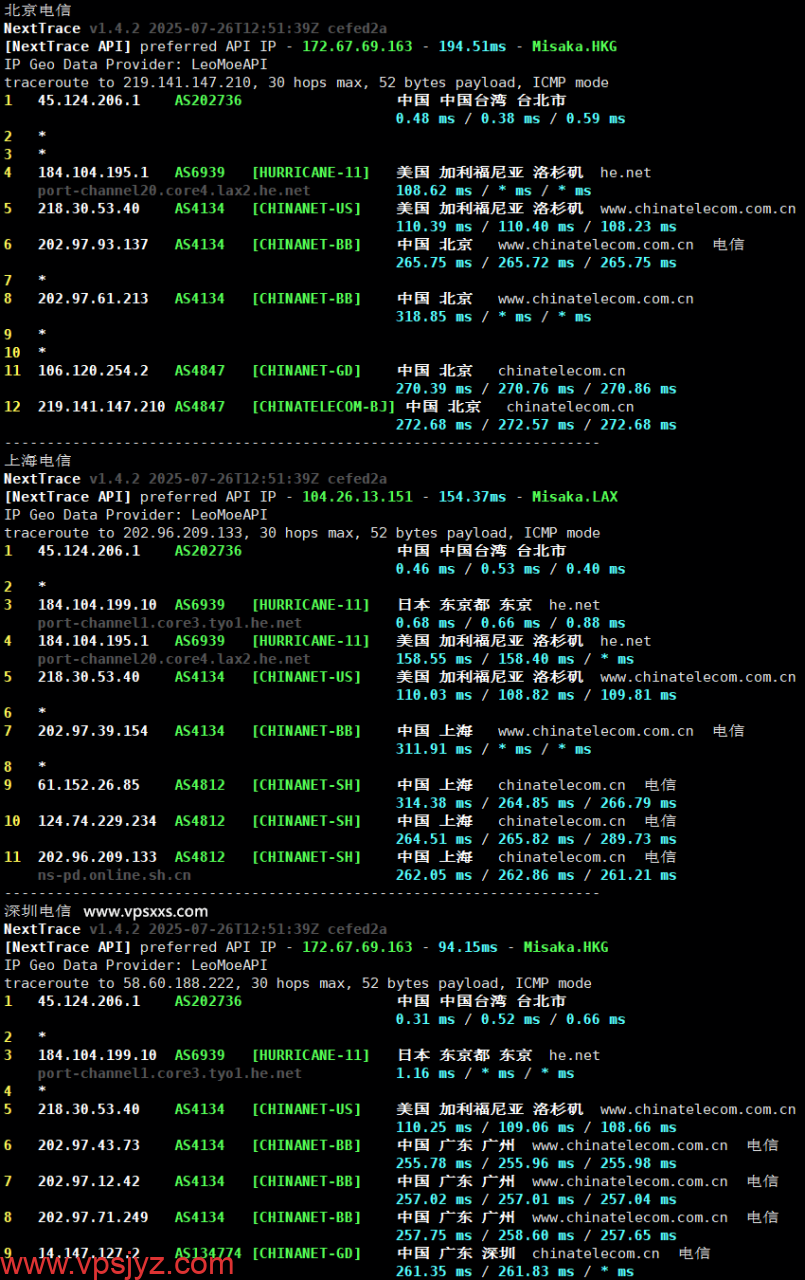Click the 深圳电信 heading text

coord(38,911)
